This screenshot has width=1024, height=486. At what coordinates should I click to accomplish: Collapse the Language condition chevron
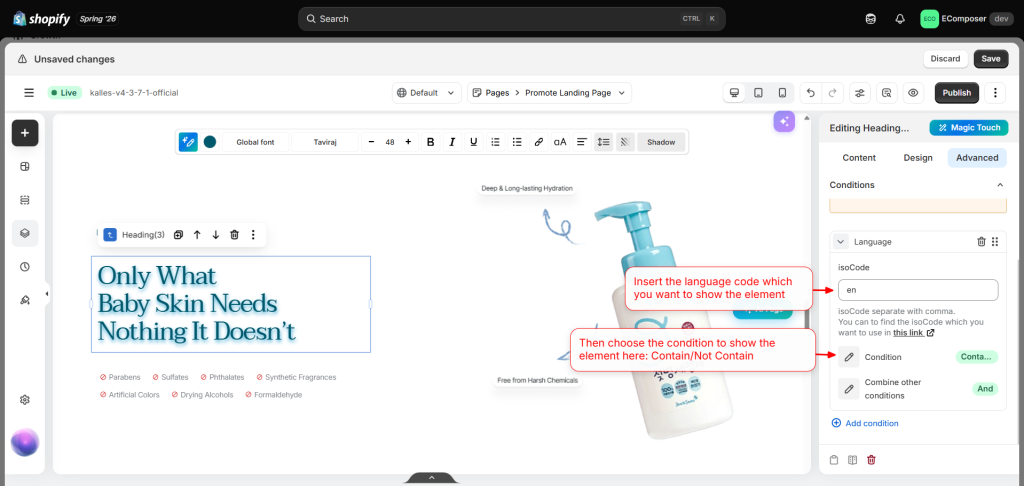tap(840, 242)
